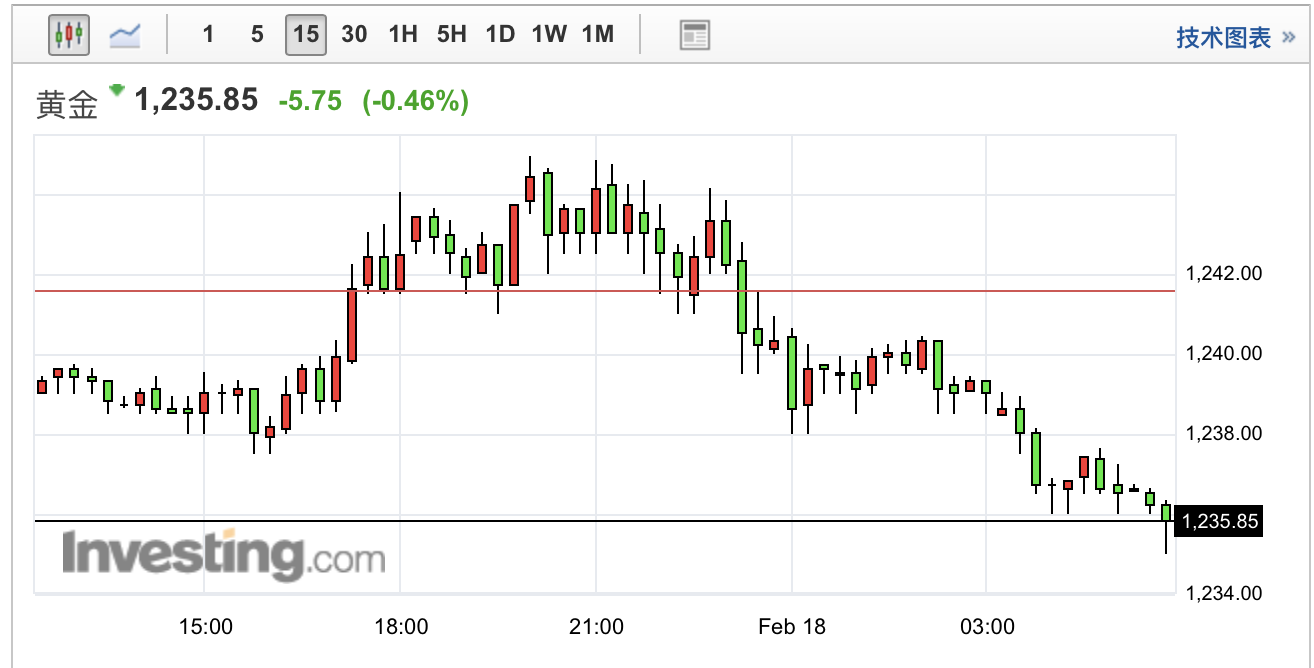Click the 1,238.00 price axis label

pos(1224,434)
